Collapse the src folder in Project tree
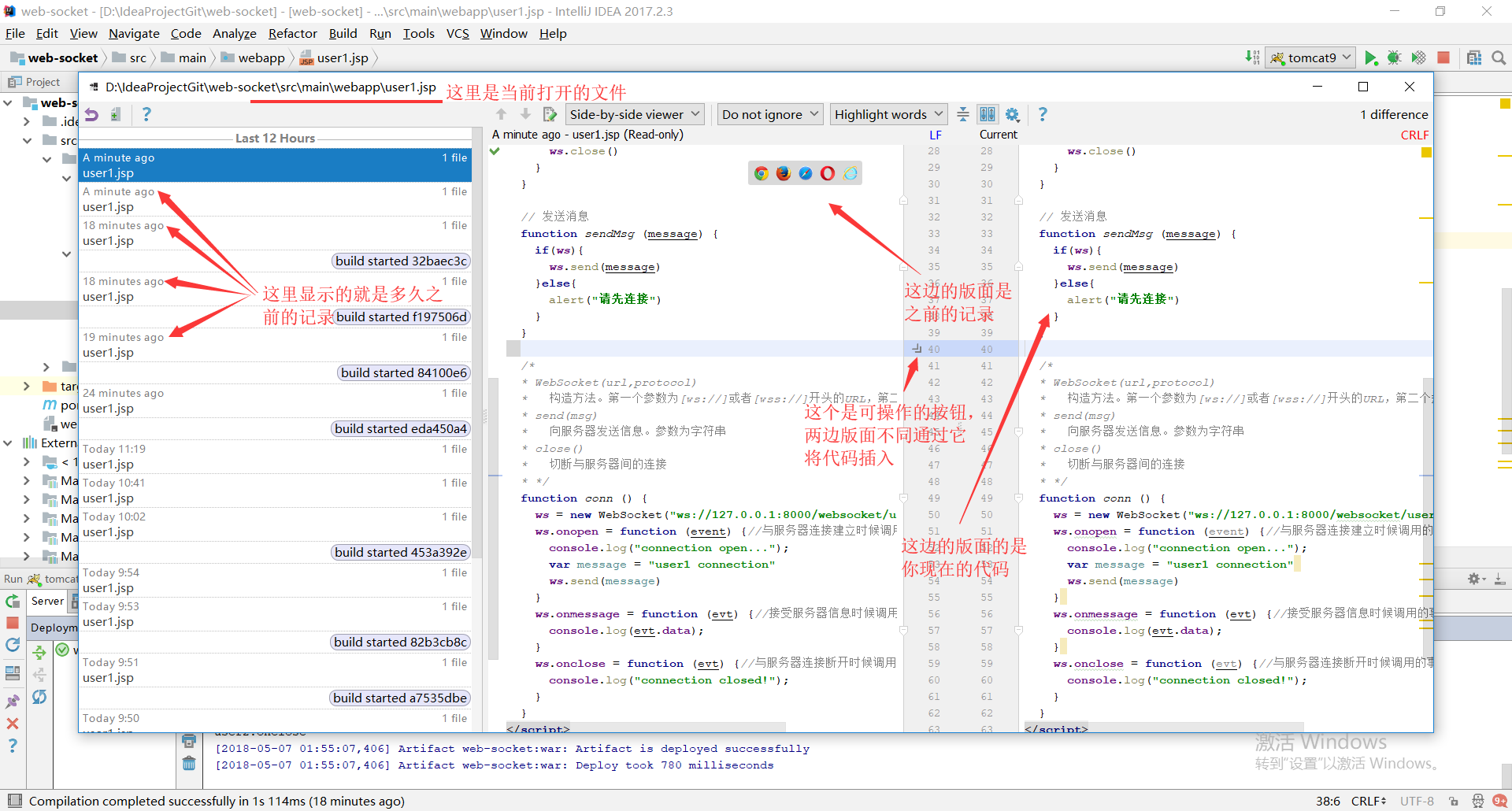Image resolution: width=1512 pixels, height=811 pixels. pyautogui.click(x=27, y=140)
